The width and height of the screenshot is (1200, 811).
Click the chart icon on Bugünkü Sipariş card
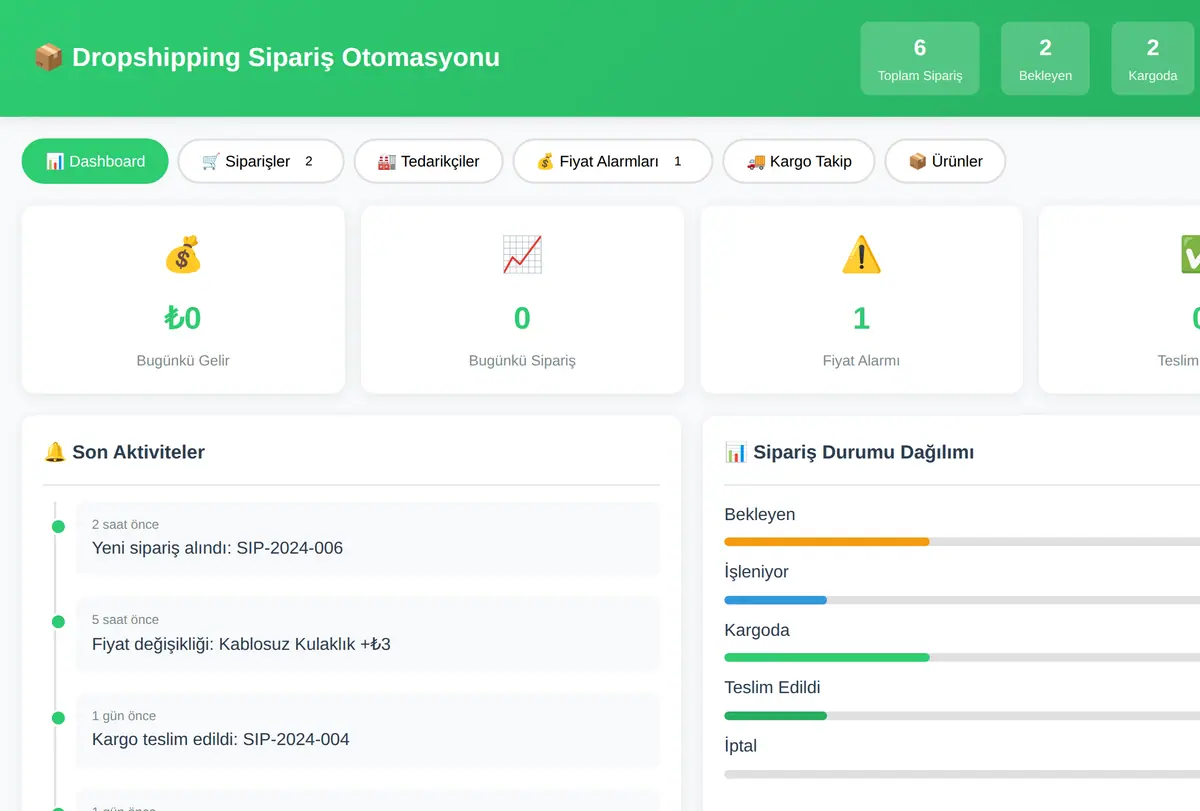[522, 255]
